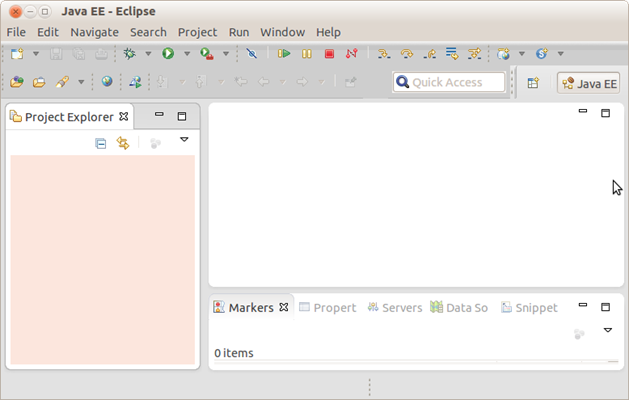This screenshot has height=400, width=629.
Task: Click the New wizard icon in toolbar
Action: (17, 53)
